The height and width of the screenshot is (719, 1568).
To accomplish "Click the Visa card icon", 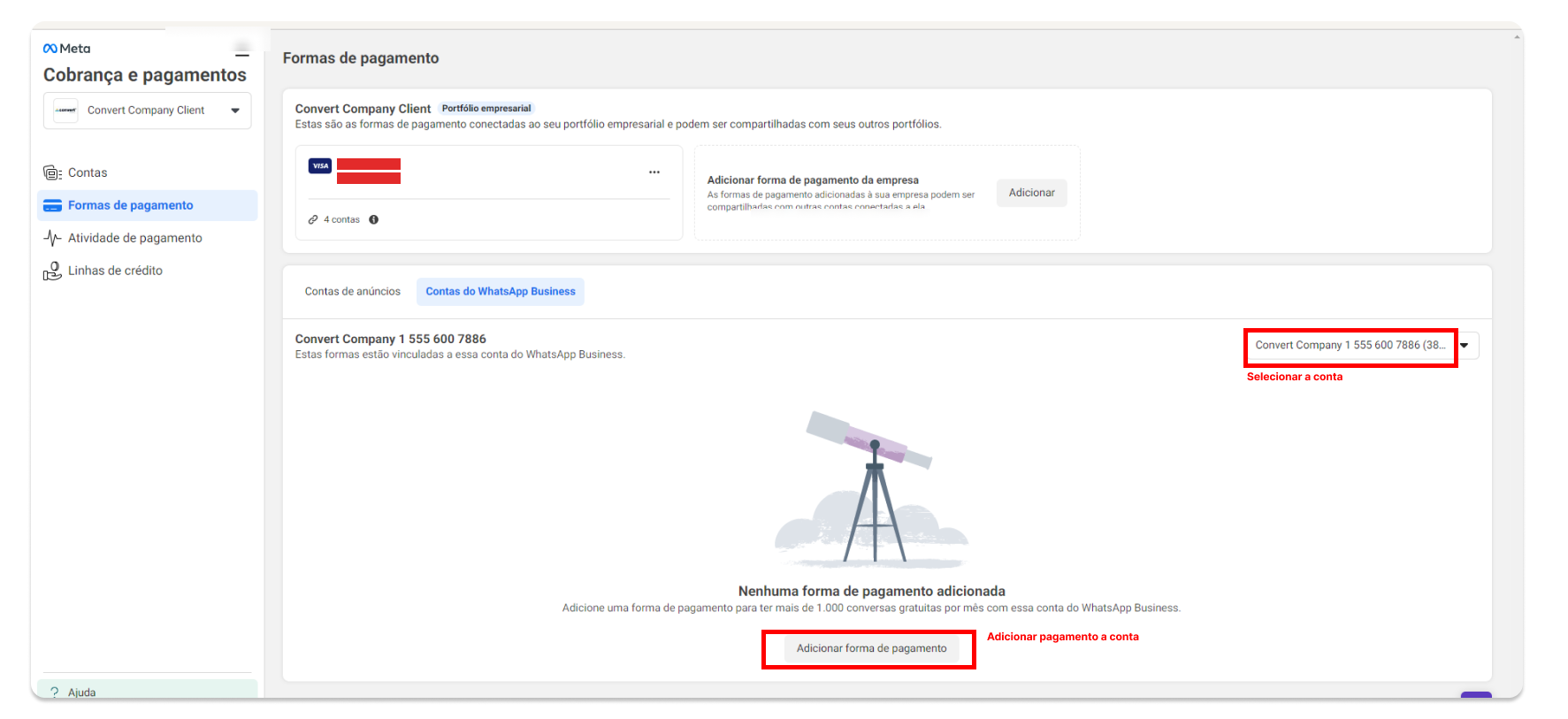I will [x=320, y=165].
